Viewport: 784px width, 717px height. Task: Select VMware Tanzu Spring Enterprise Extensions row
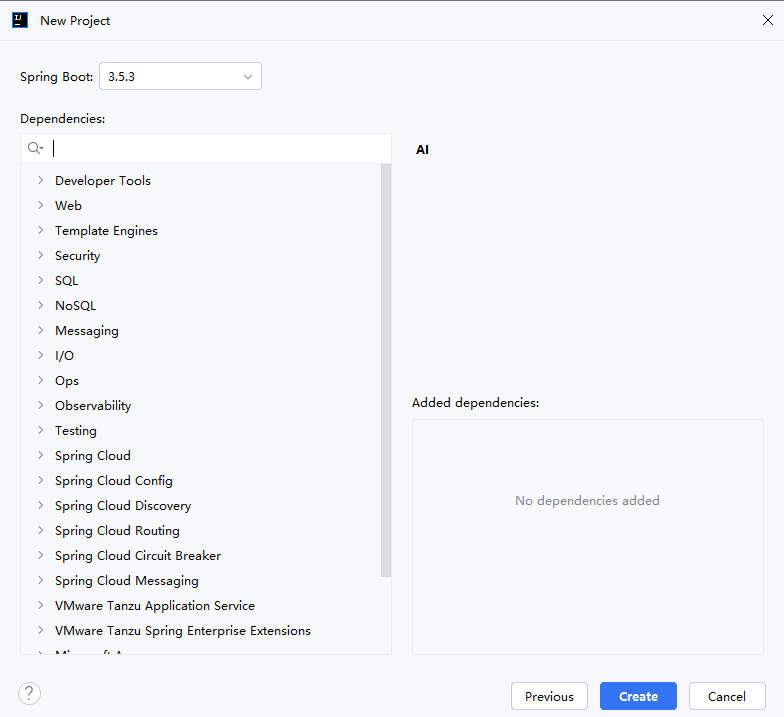coord(200,630)
